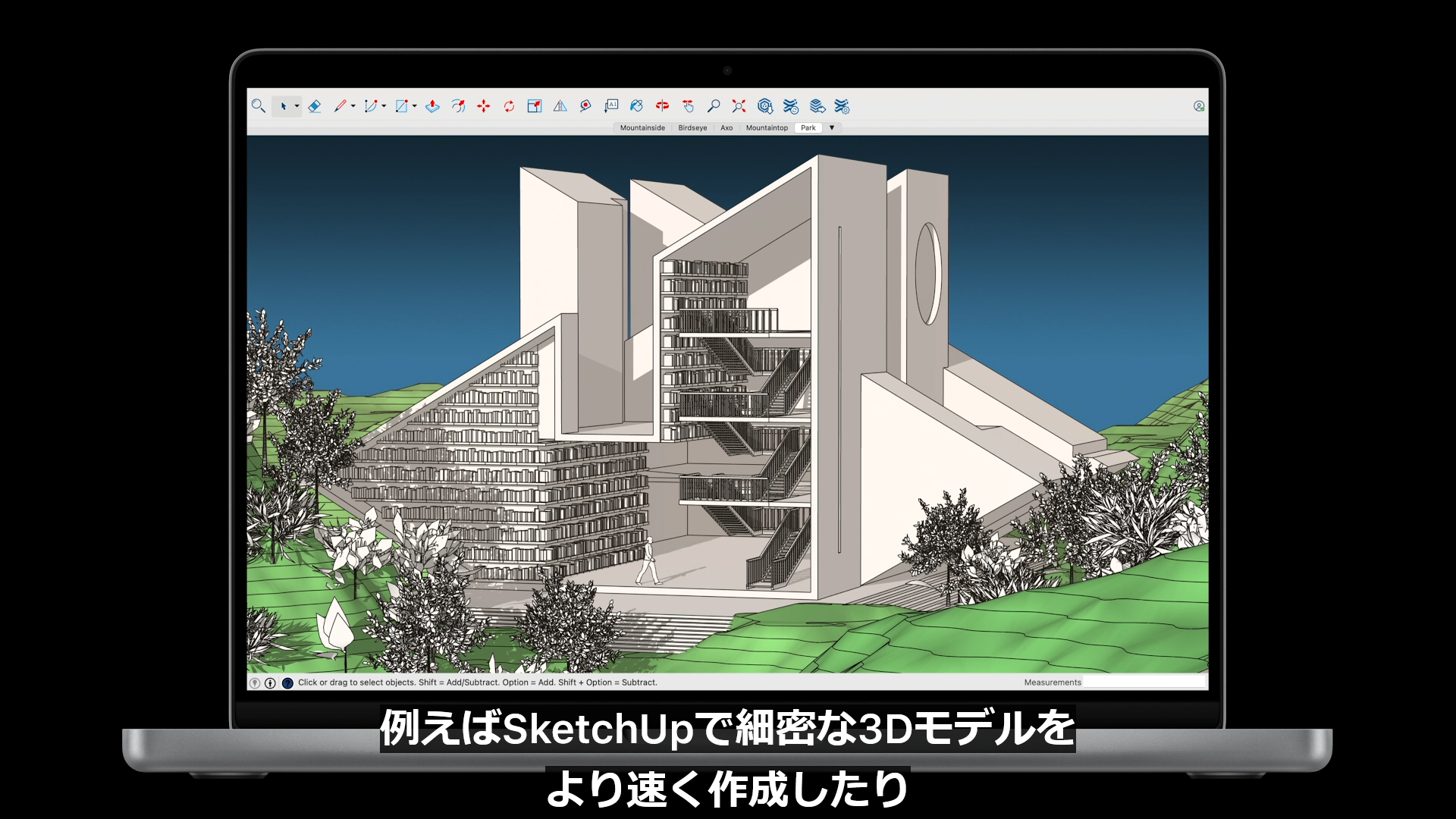Click the Measurements input box

click(x=1144, y=682)
